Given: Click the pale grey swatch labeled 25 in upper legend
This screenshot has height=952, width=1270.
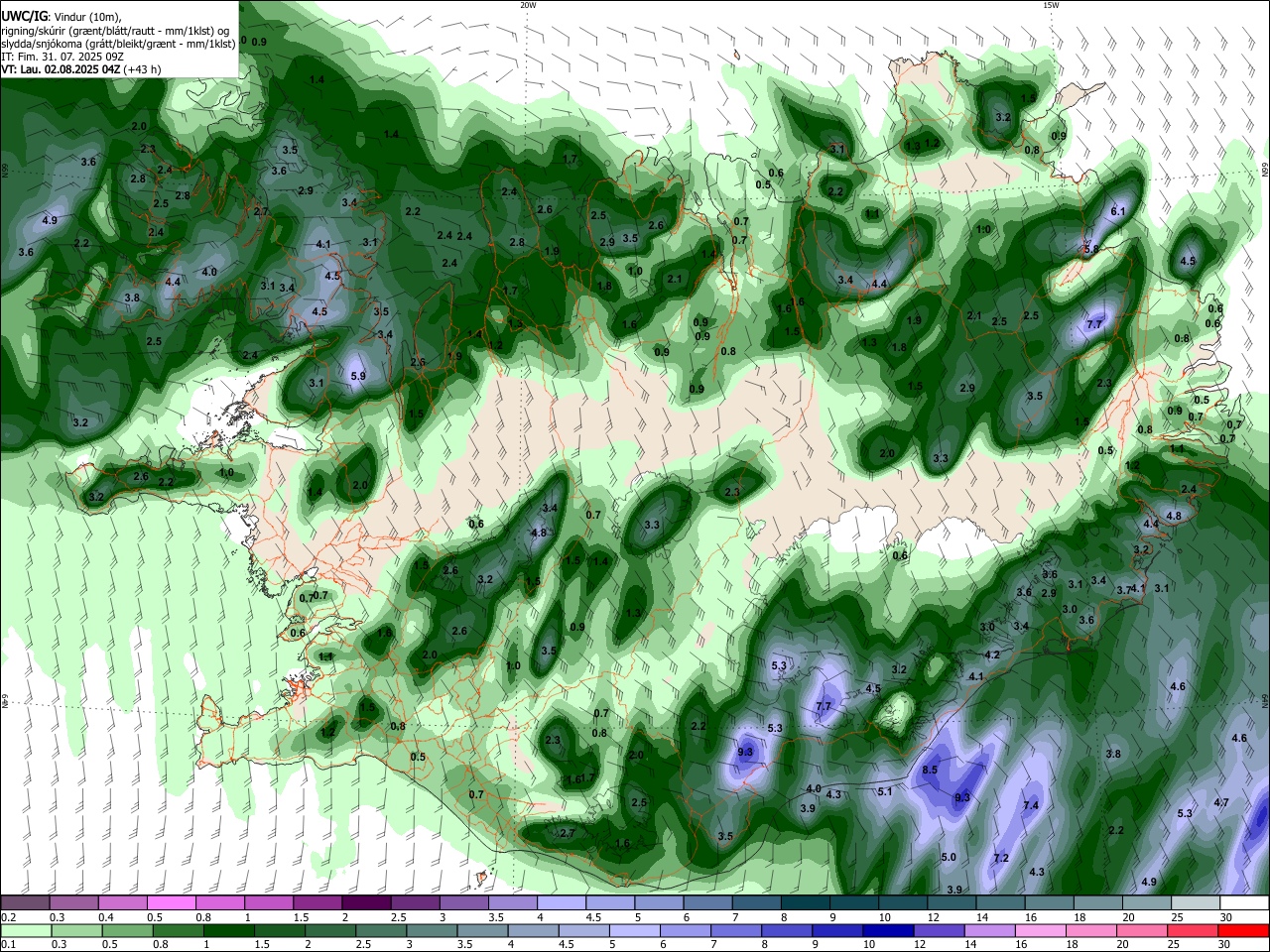Looking at the screenshot, I should (1196, 902).
